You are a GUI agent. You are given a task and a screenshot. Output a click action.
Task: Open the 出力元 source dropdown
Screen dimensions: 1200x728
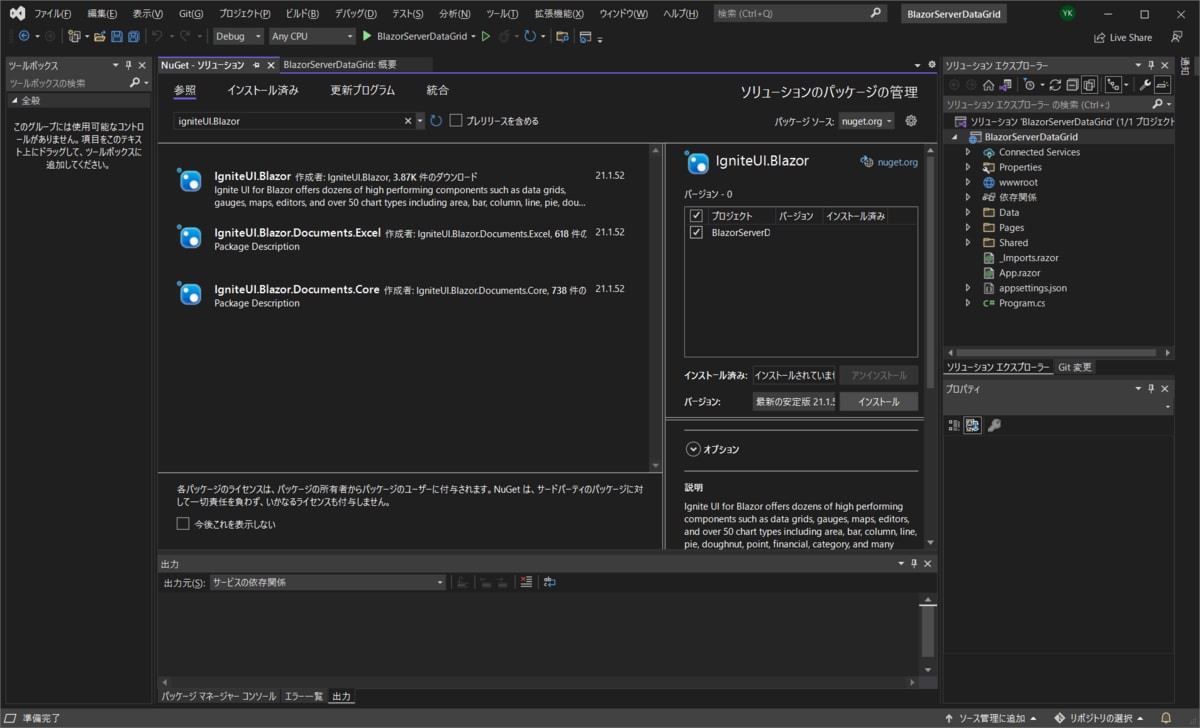[327, 582]
